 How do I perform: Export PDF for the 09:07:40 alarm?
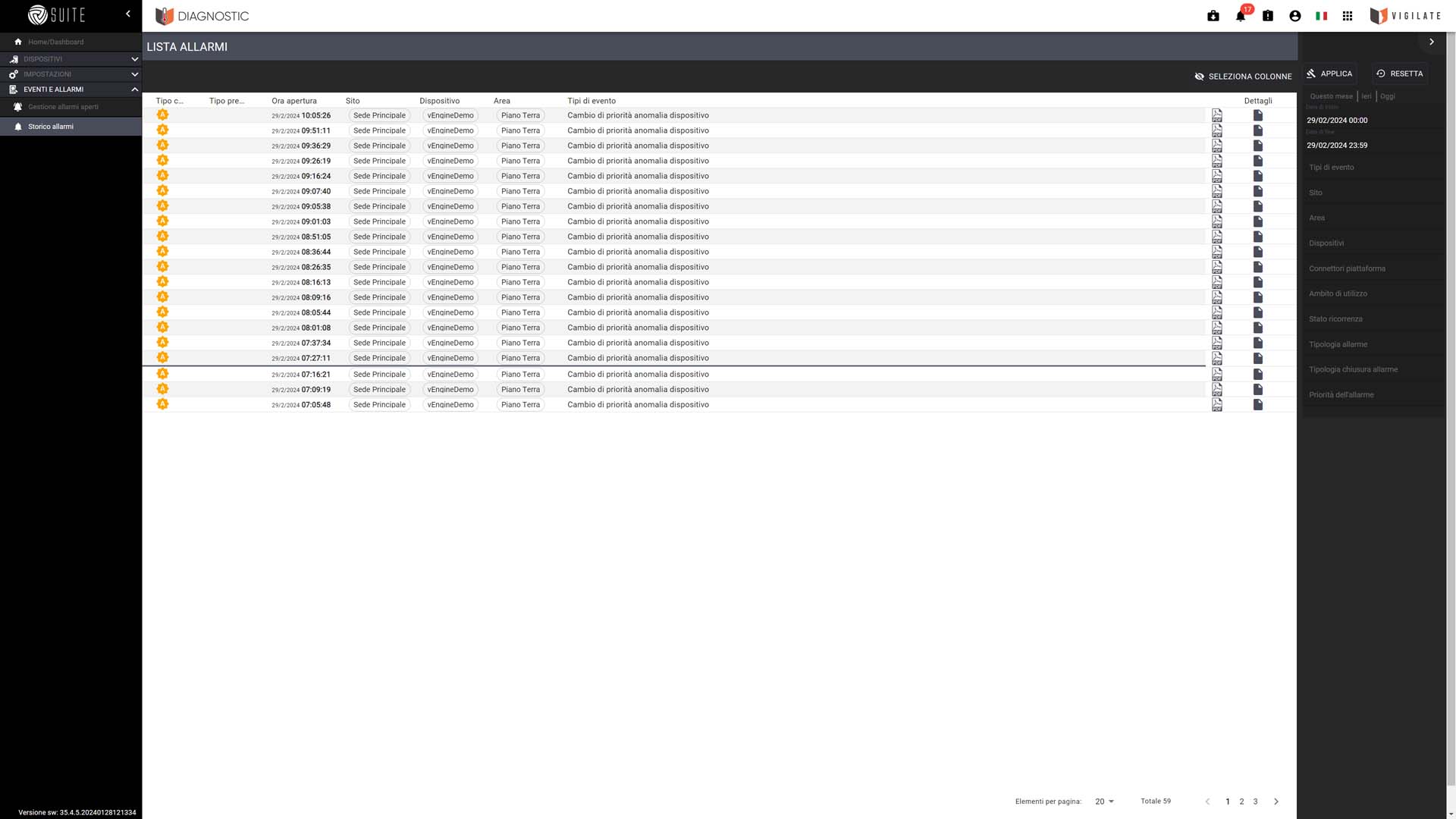pos(1217,191)
